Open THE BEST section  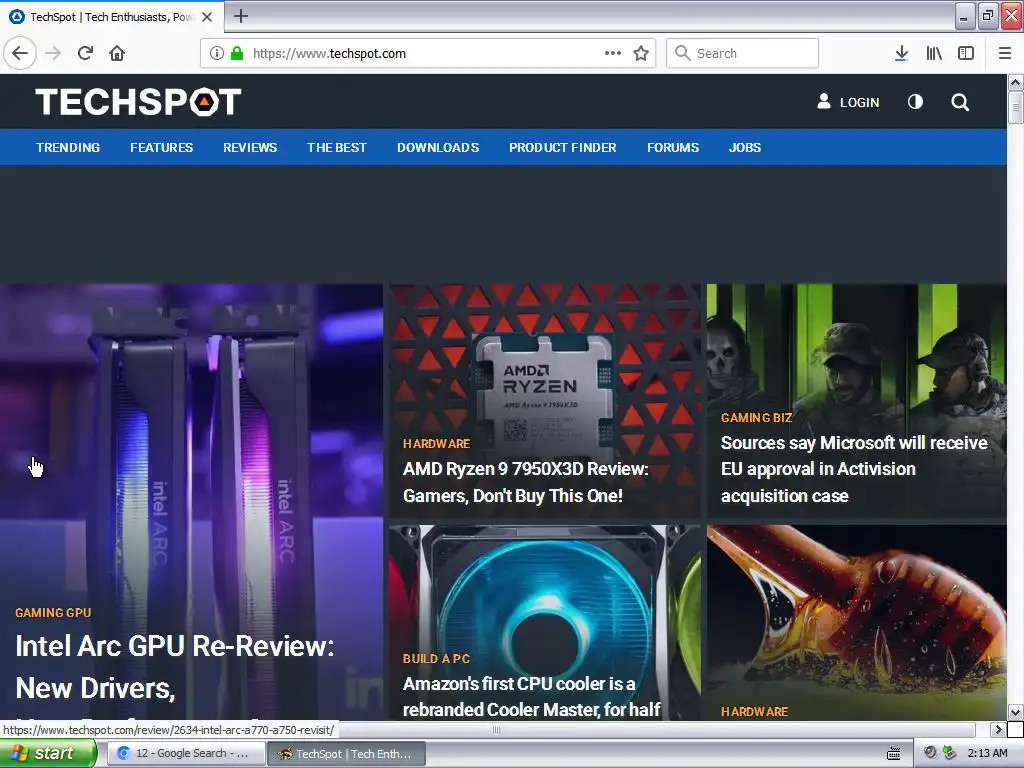point(337,148)
